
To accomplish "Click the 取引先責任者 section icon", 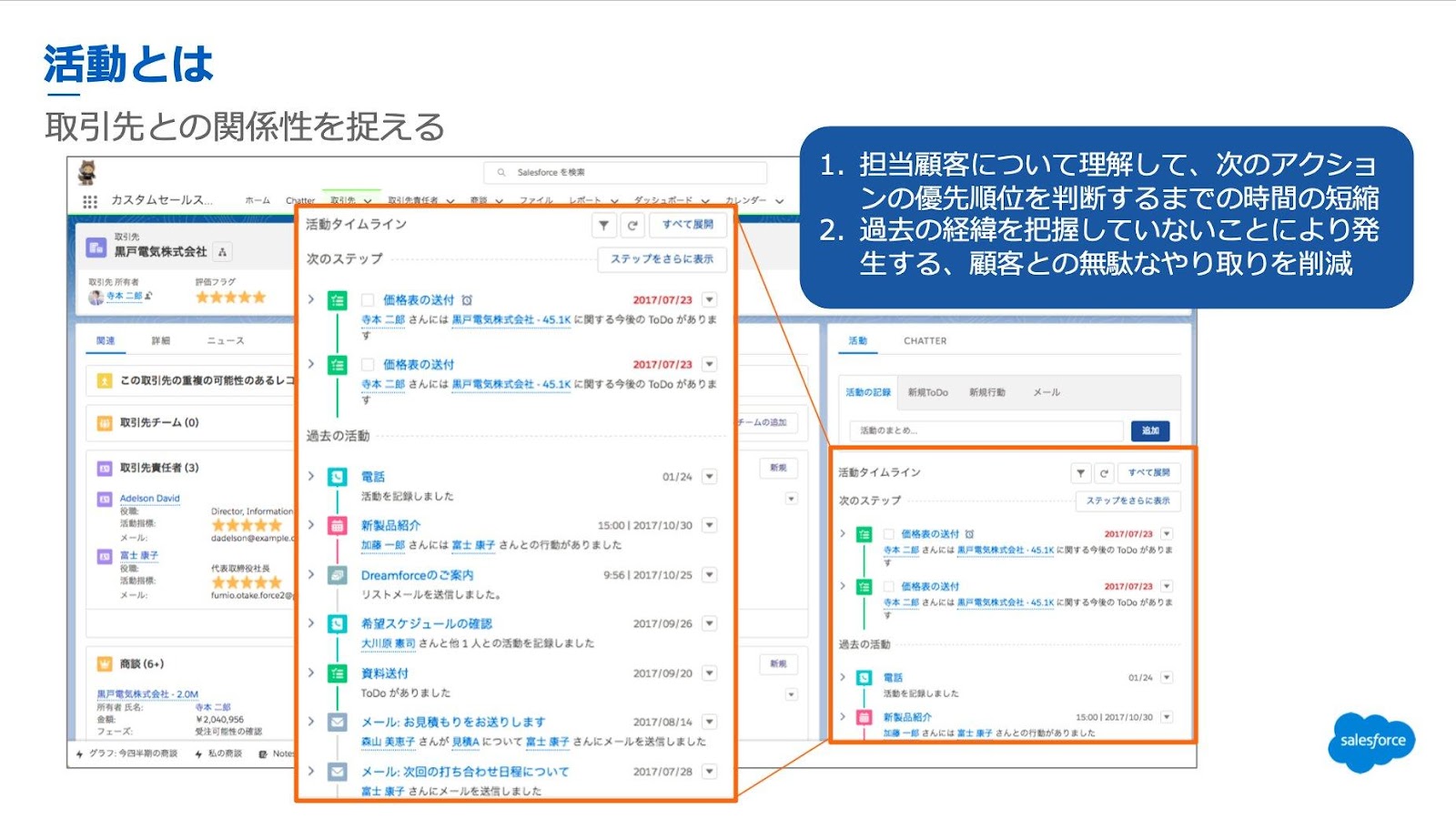I will 105,469.
